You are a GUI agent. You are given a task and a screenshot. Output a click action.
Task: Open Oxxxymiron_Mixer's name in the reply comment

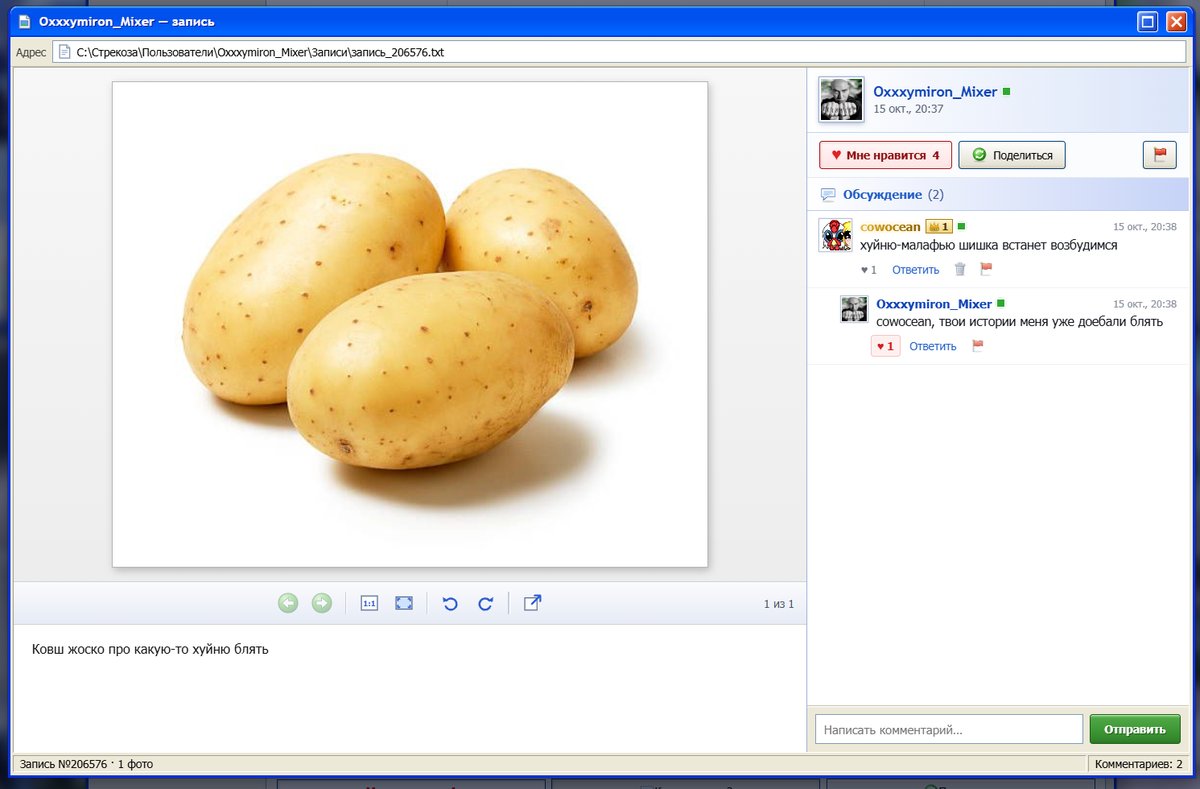(934, 303)
